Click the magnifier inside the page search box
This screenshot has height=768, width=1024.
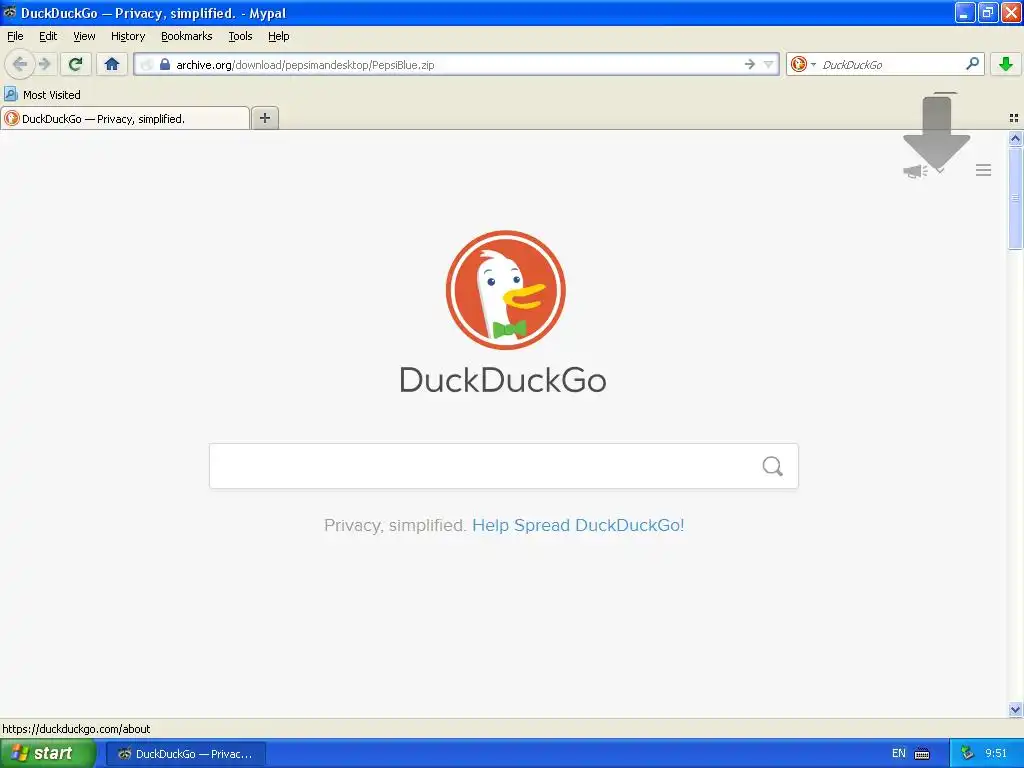pos(773,466)
